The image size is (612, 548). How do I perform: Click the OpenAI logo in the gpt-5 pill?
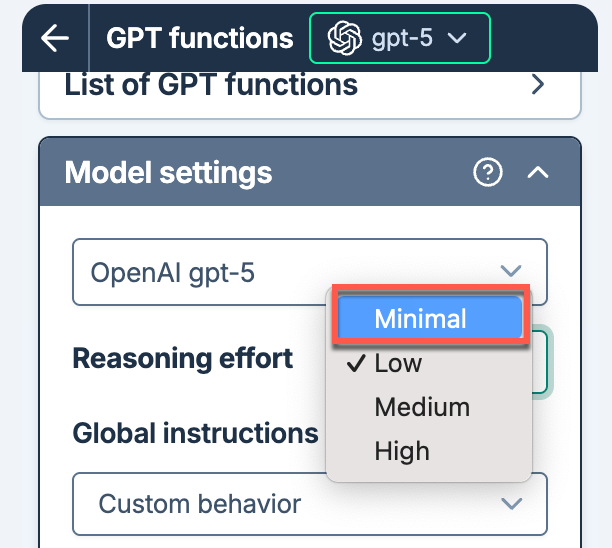(345, 38)
